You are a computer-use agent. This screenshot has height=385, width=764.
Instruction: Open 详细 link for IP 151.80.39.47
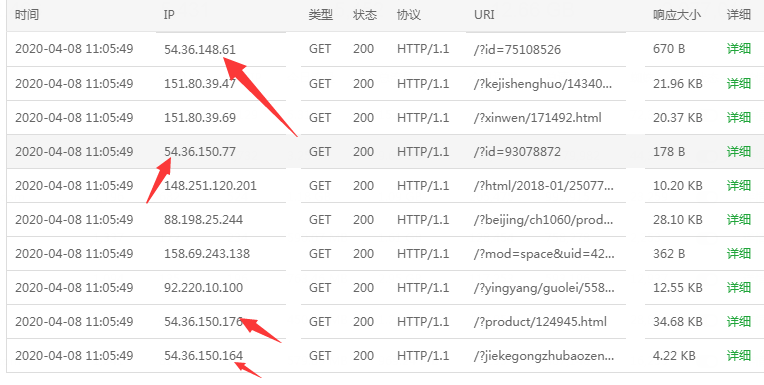739,83
